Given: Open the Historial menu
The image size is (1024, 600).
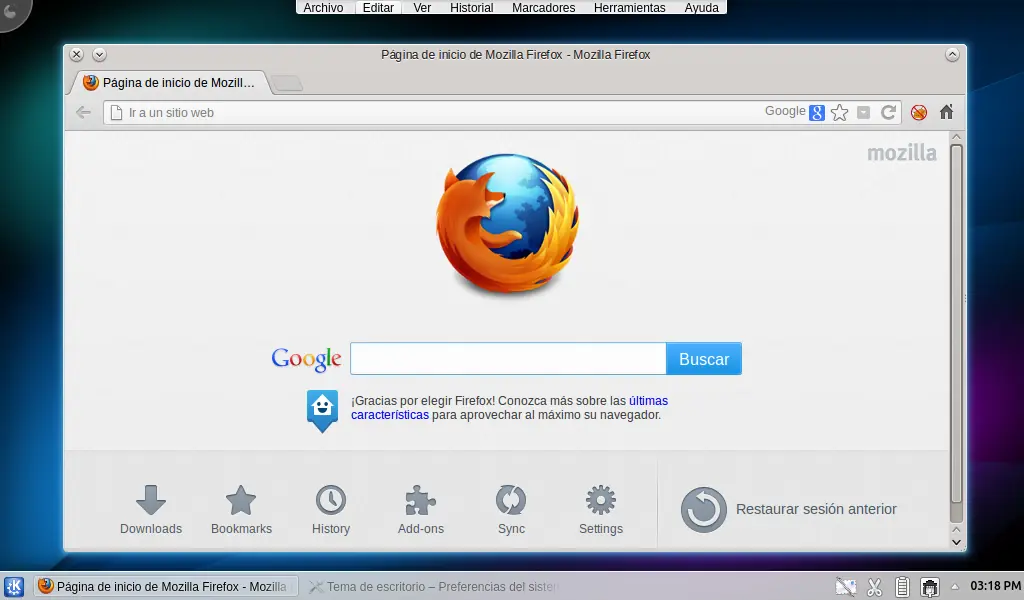Looking at the screenshot, I should pos(472,8).
